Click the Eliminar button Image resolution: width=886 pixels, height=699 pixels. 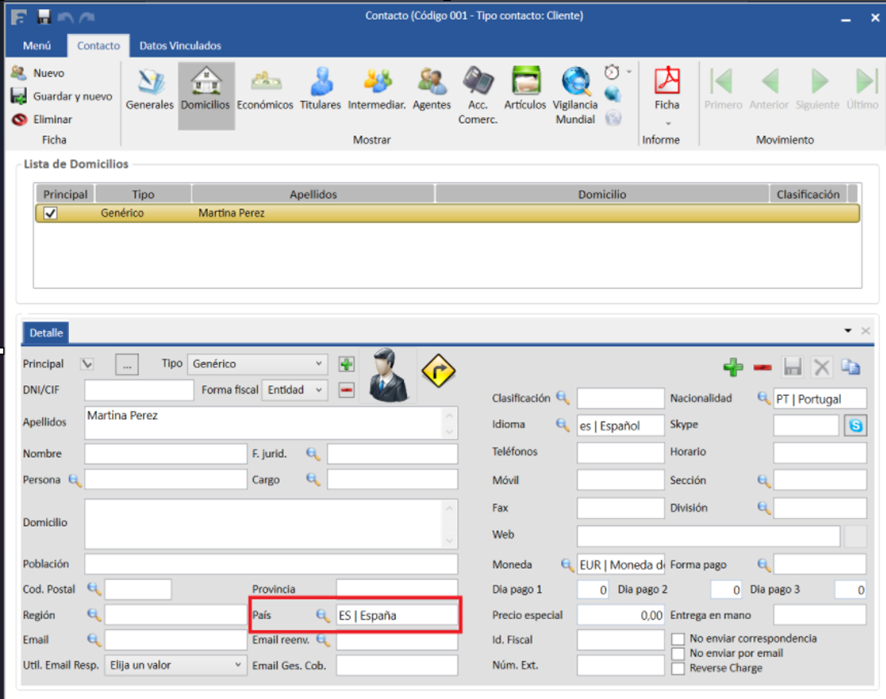42,119
